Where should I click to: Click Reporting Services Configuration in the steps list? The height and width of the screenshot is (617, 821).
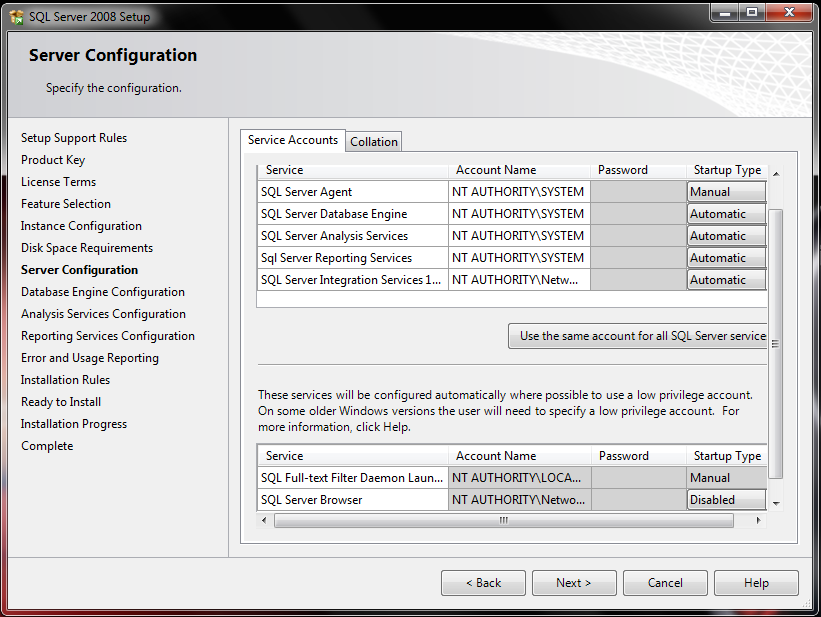pos(108,336)
